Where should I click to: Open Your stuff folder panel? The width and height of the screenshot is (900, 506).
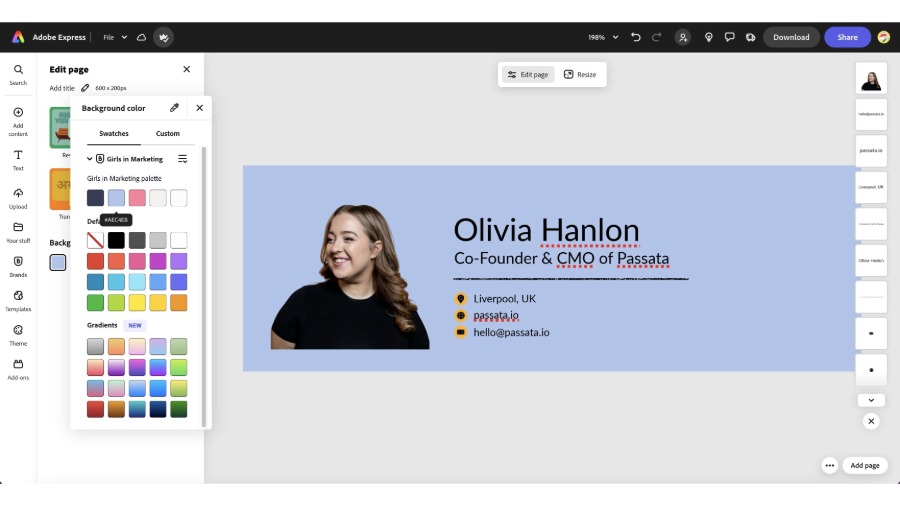tap(18, 233)
